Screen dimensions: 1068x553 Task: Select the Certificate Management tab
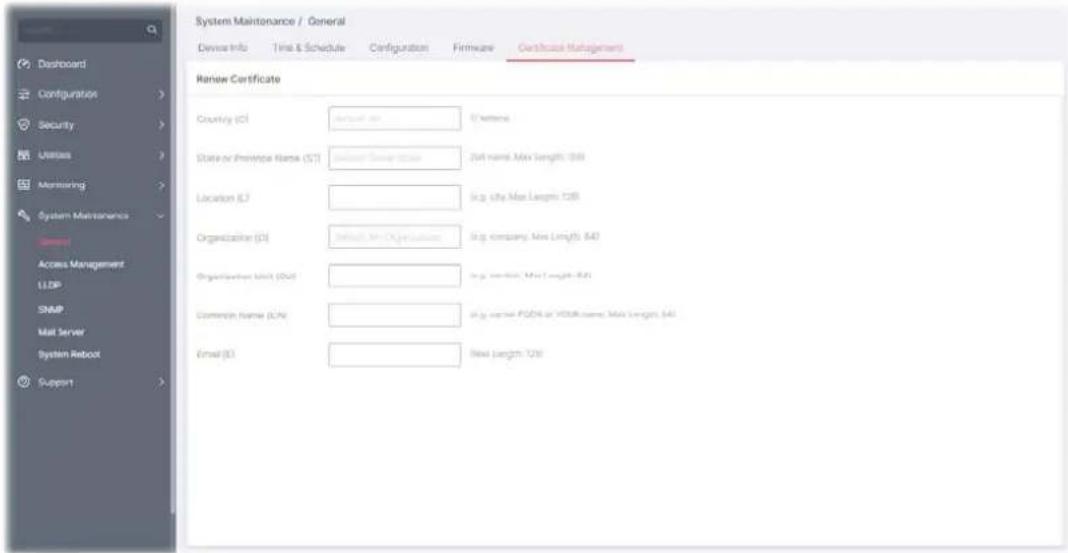(x=571, y=48)
